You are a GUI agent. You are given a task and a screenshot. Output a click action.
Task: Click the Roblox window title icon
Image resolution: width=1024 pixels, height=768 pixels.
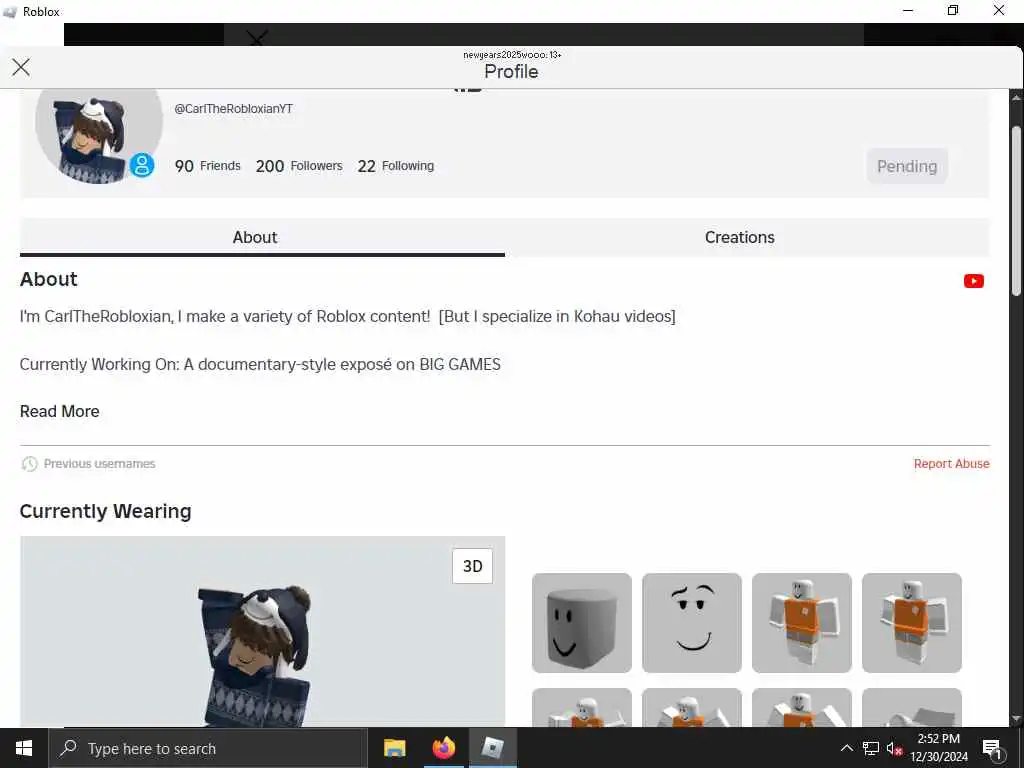point(10,12)
